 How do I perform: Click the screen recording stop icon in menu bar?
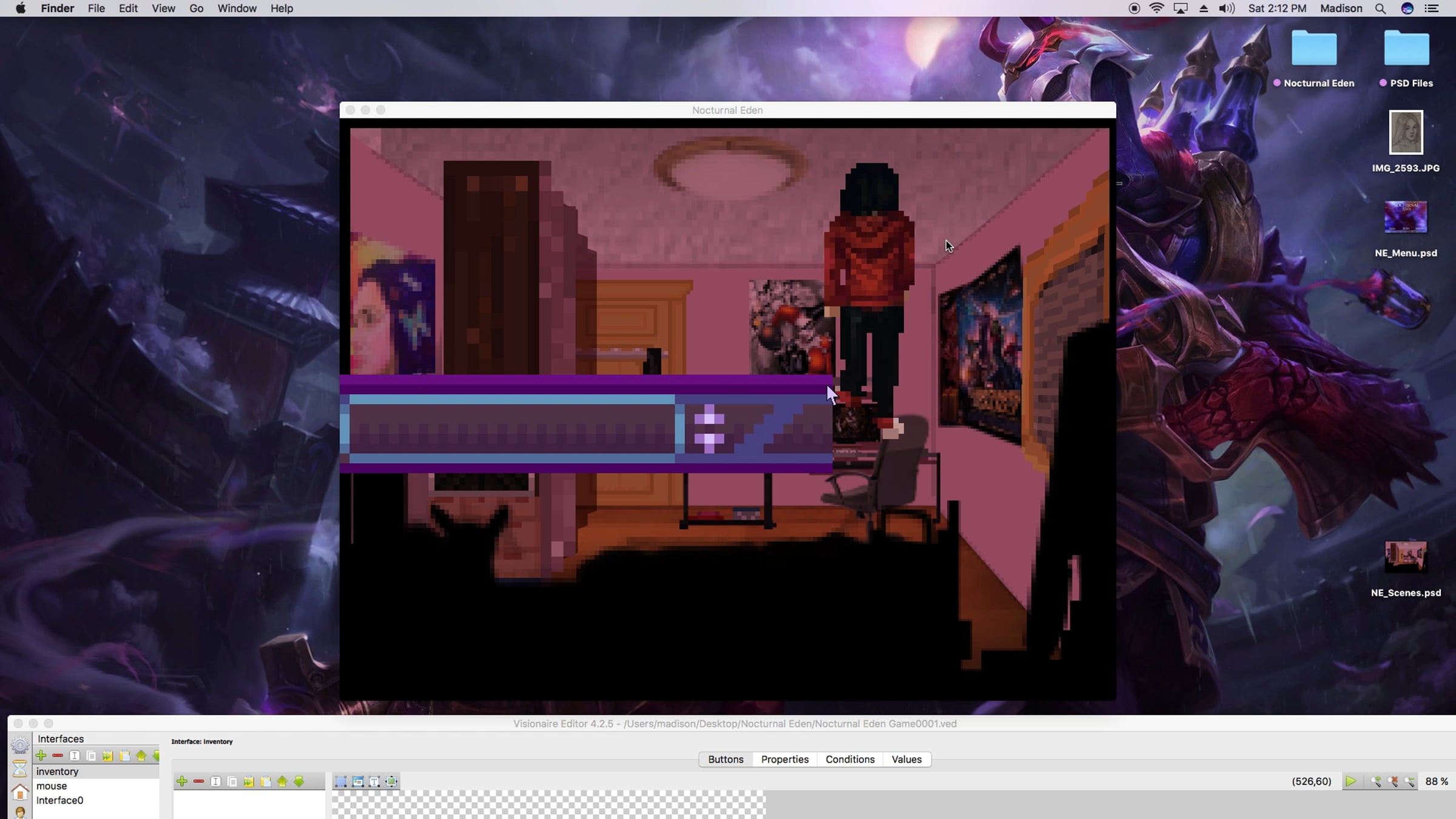click(1134, 8)
